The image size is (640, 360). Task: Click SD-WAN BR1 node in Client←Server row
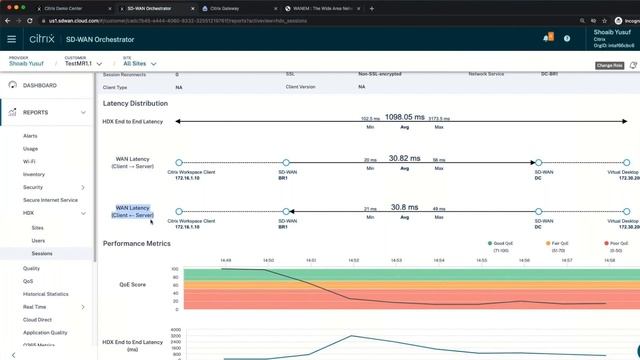coord(286,211)
